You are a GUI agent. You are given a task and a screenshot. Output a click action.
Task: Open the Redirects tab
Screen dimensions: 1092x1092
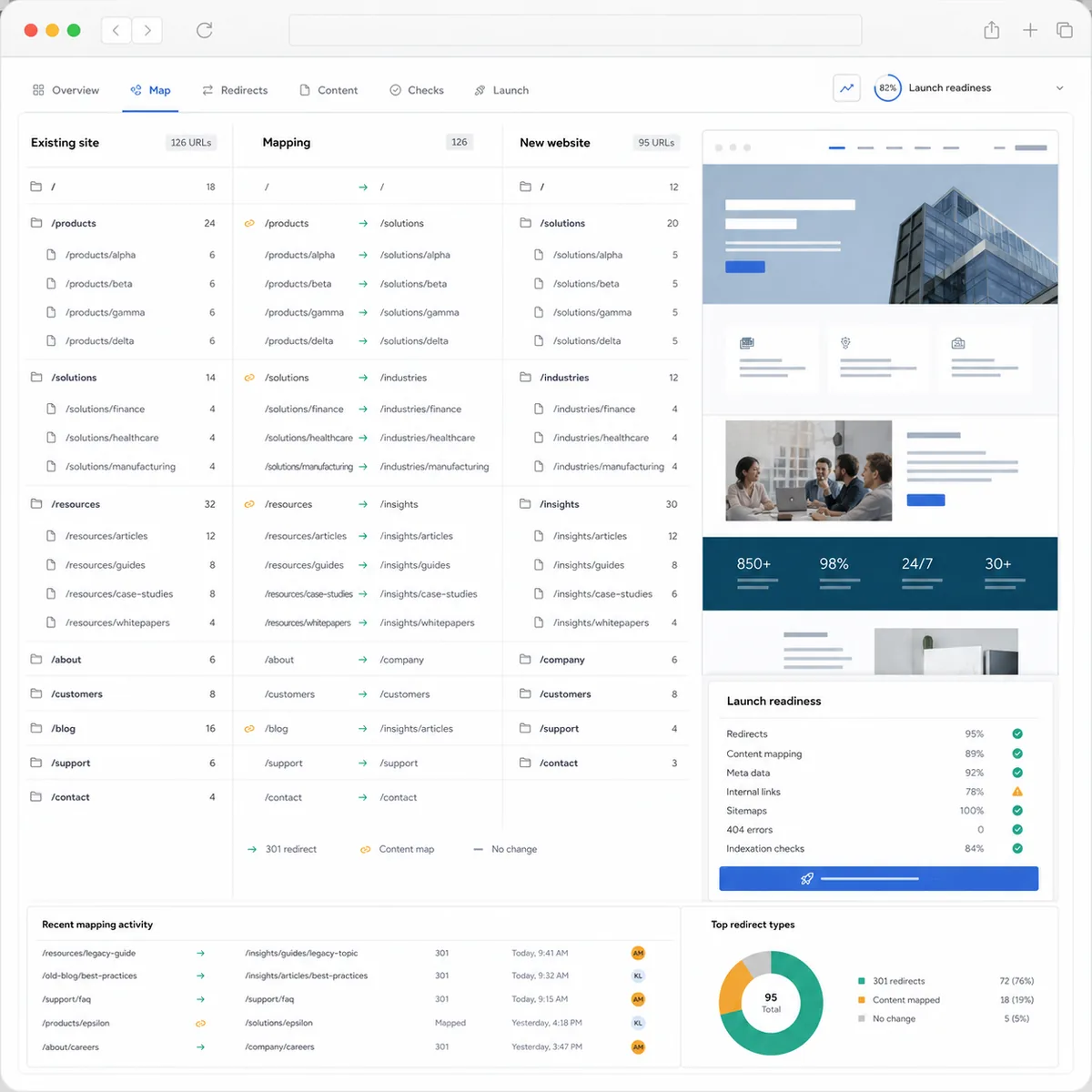[x=235, y=90]
